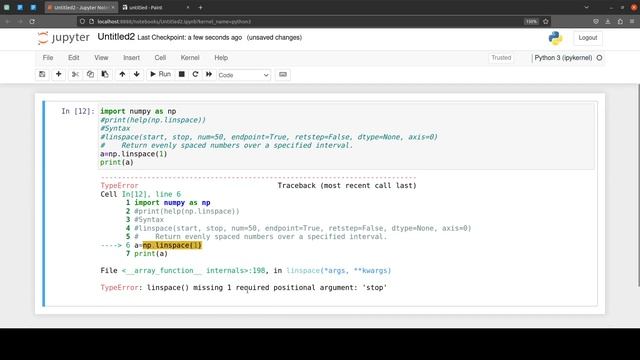640x360 pixels.
Task: Click the highlighted np.linspace(1) in traceback
Action: tap(172, 245)
